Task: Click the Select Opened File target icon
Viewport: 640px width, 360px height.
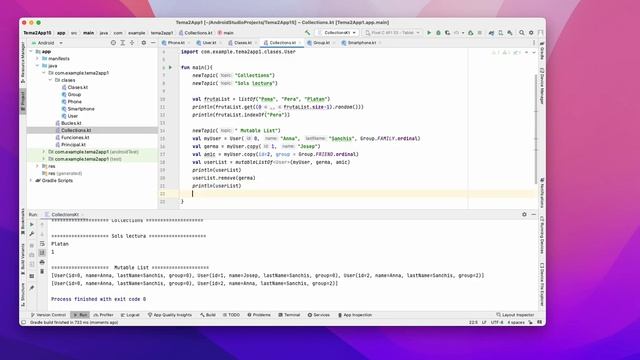Action: pos(113,43)
